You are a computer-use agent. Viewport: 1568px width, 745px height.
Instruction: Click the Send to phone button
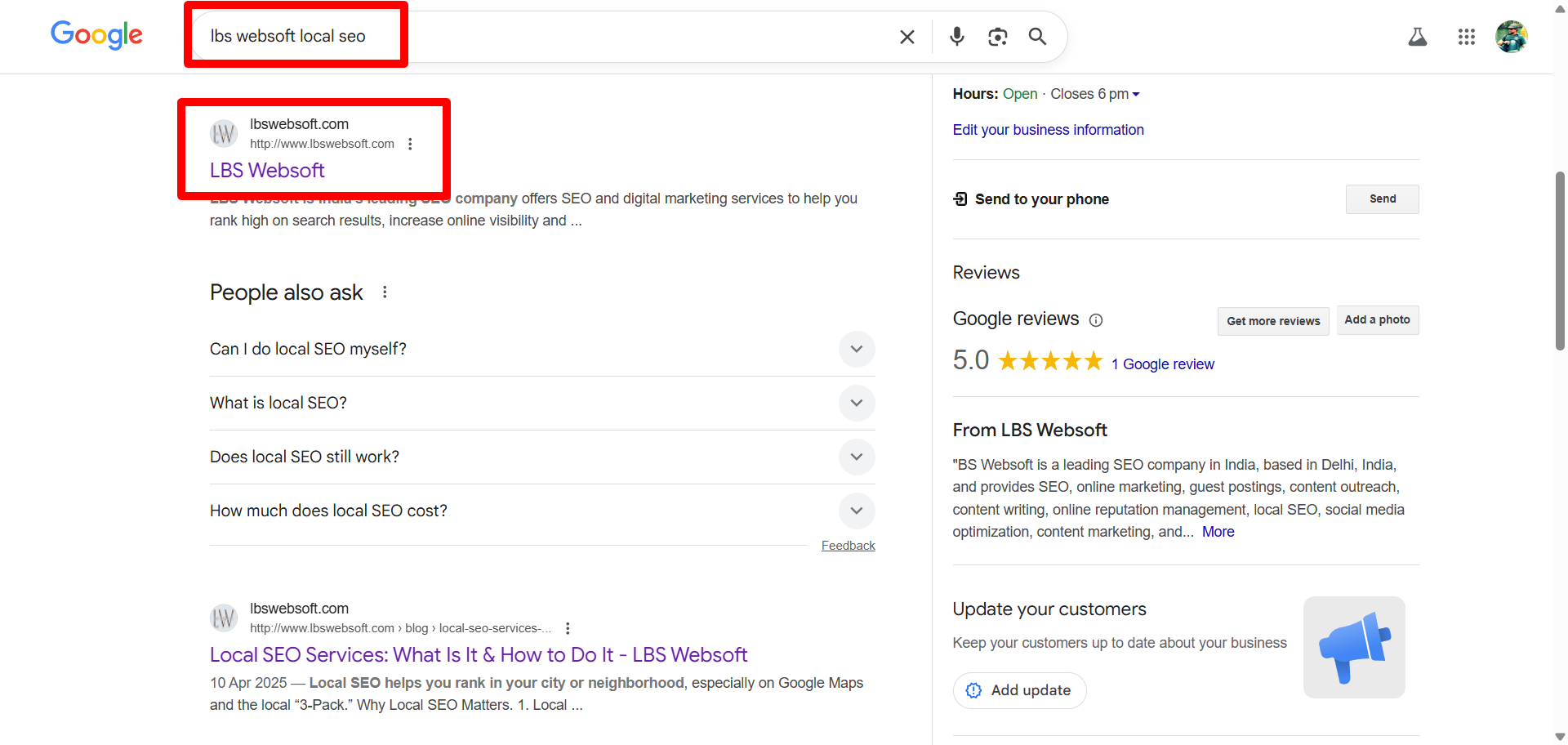click(1382, 199)
